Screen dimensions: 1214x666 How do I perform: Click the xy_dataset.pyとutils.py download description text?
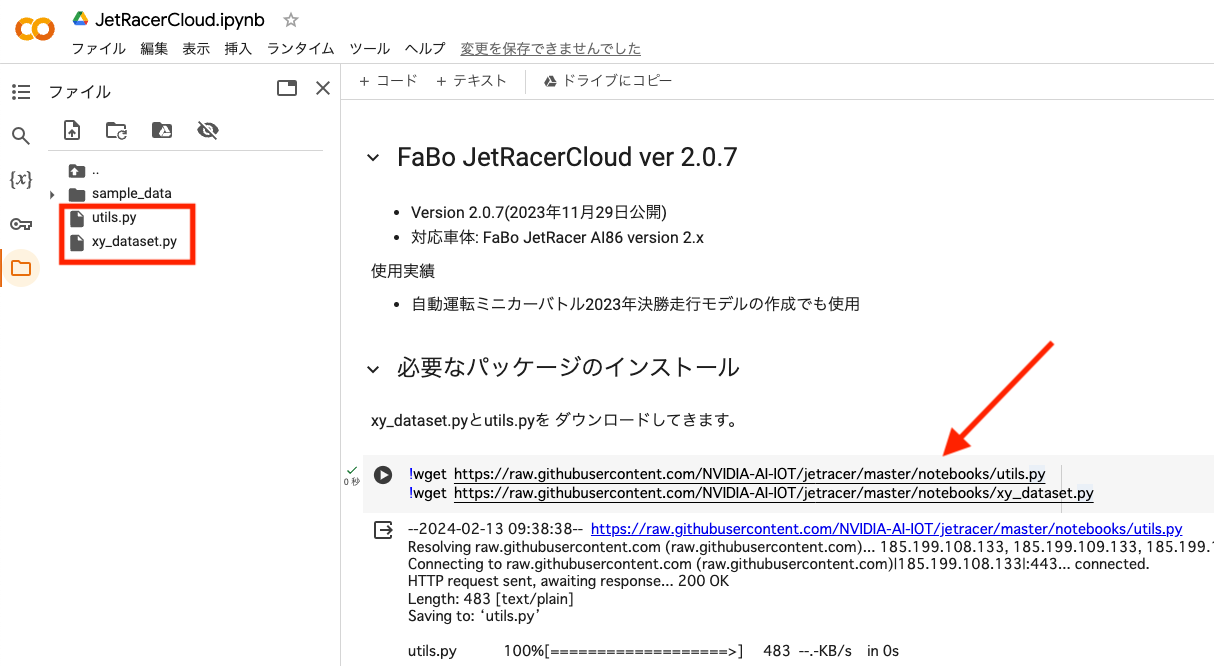point(554,421)
